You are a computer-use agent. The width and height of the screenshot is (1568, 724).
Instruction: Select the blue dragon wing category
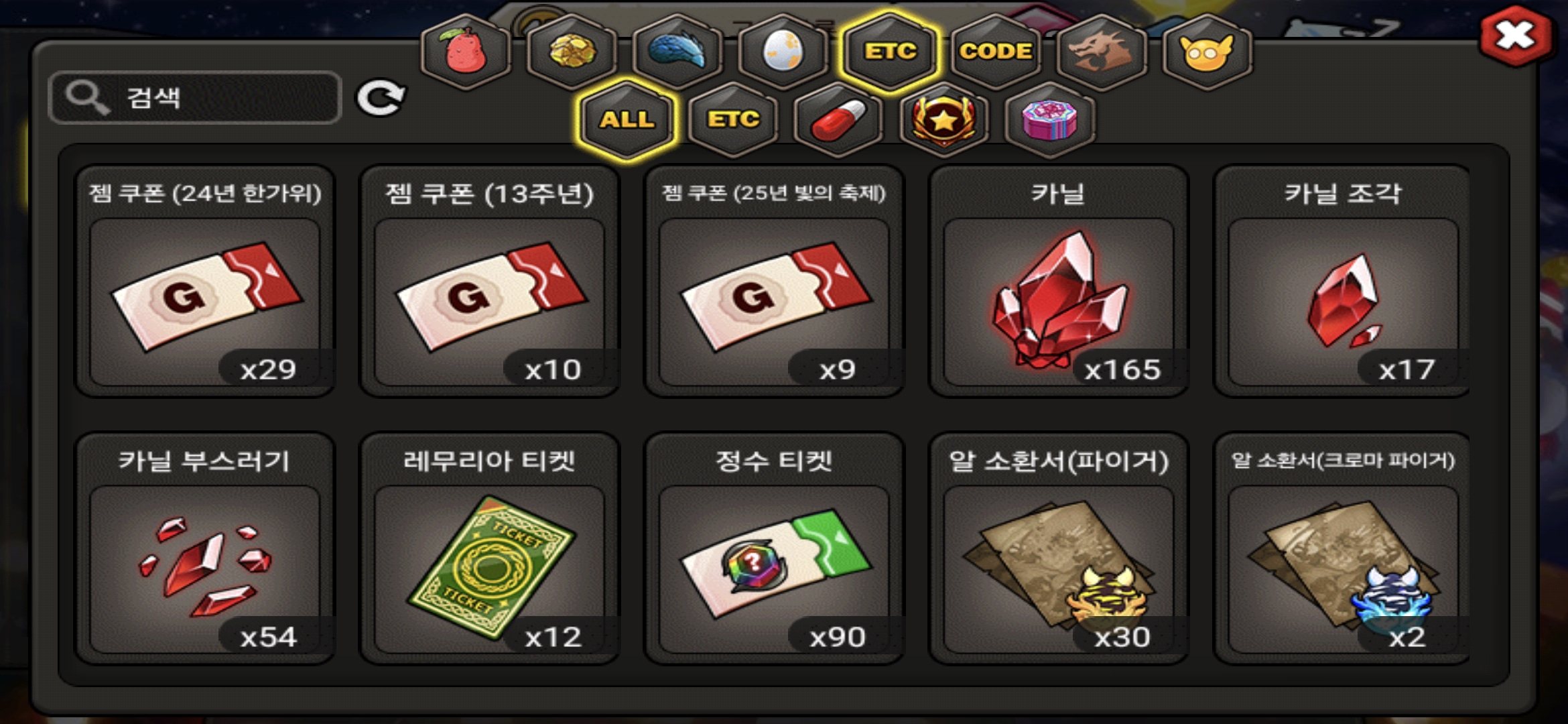point(677,52)
